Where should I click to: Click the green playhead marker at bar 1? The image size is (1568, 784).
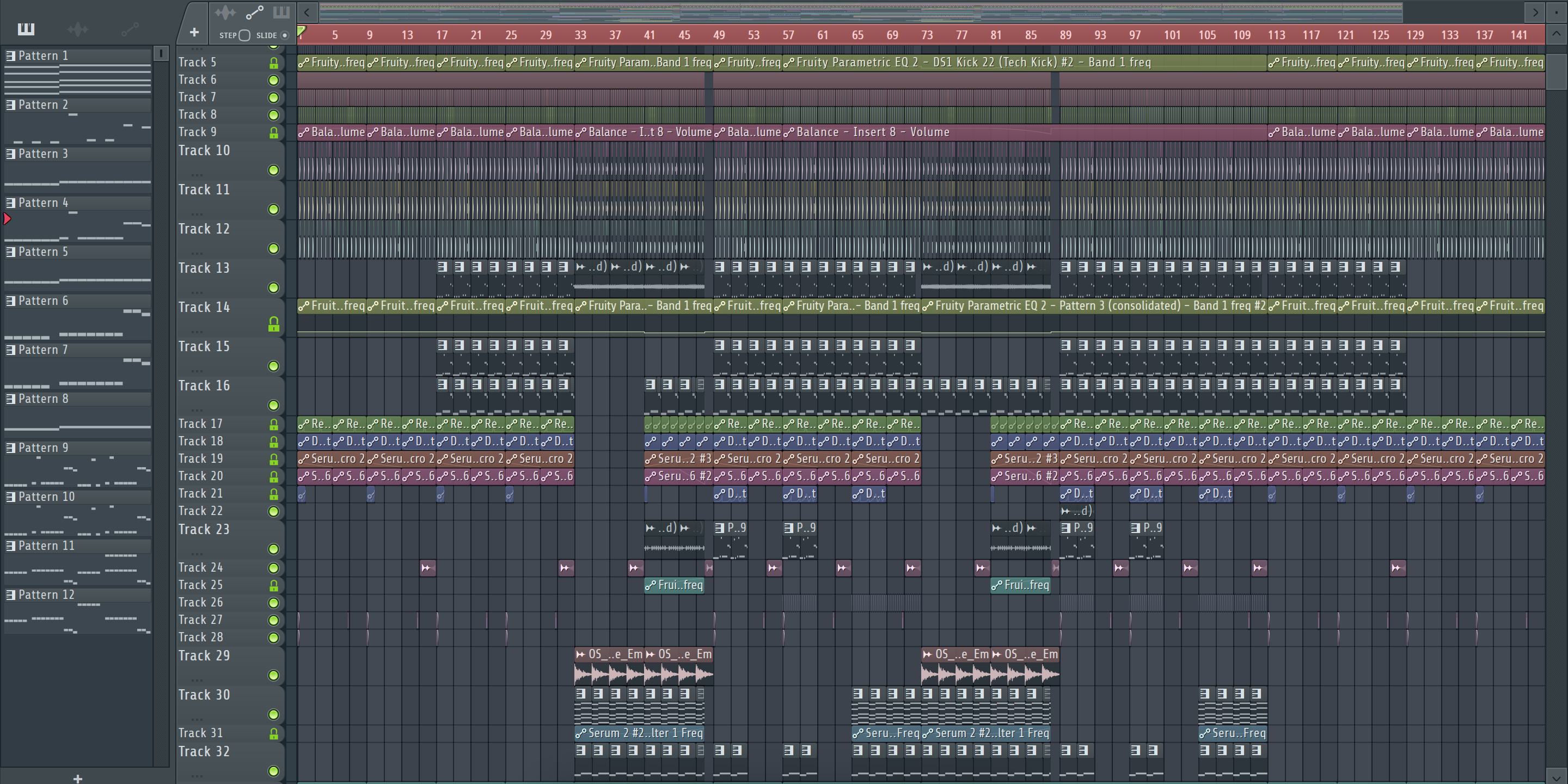point(301,32)
